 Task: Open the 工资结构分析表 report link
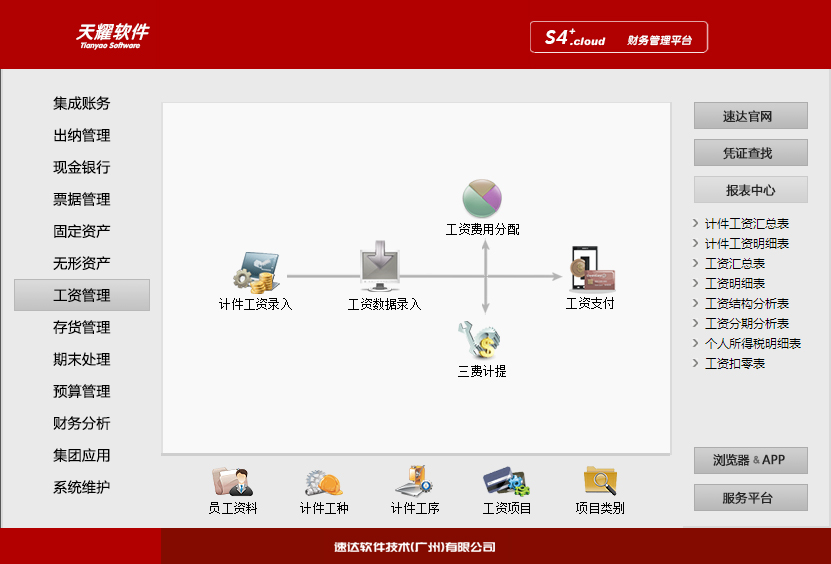coord(746,304)
